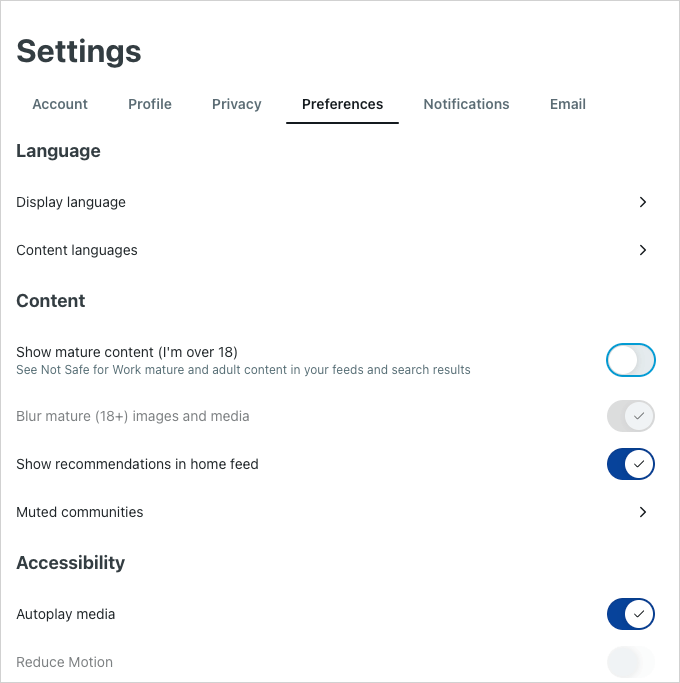
Task: Click Show recommendations in home feed text
Action: click(x=137, y=464)
